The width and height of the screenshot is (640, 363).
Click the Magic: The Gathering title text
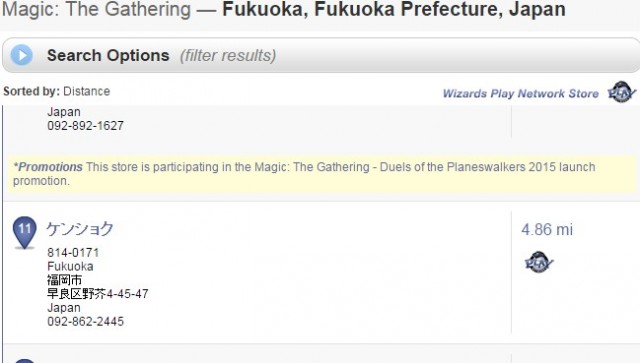96,9
